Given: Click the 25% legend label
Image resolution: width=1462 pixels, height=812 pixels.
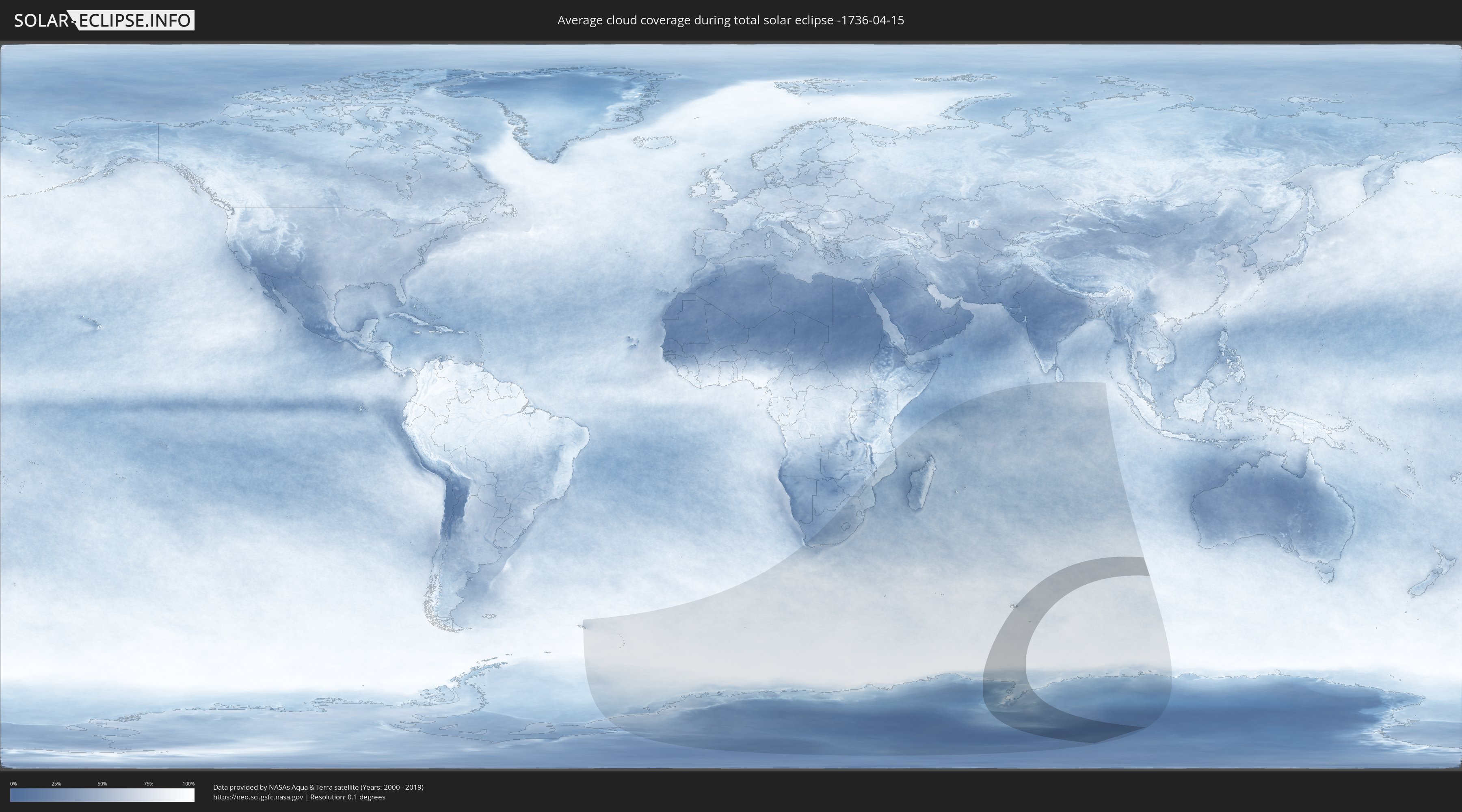Looking at the screenshot, I should tap(56, 784).
